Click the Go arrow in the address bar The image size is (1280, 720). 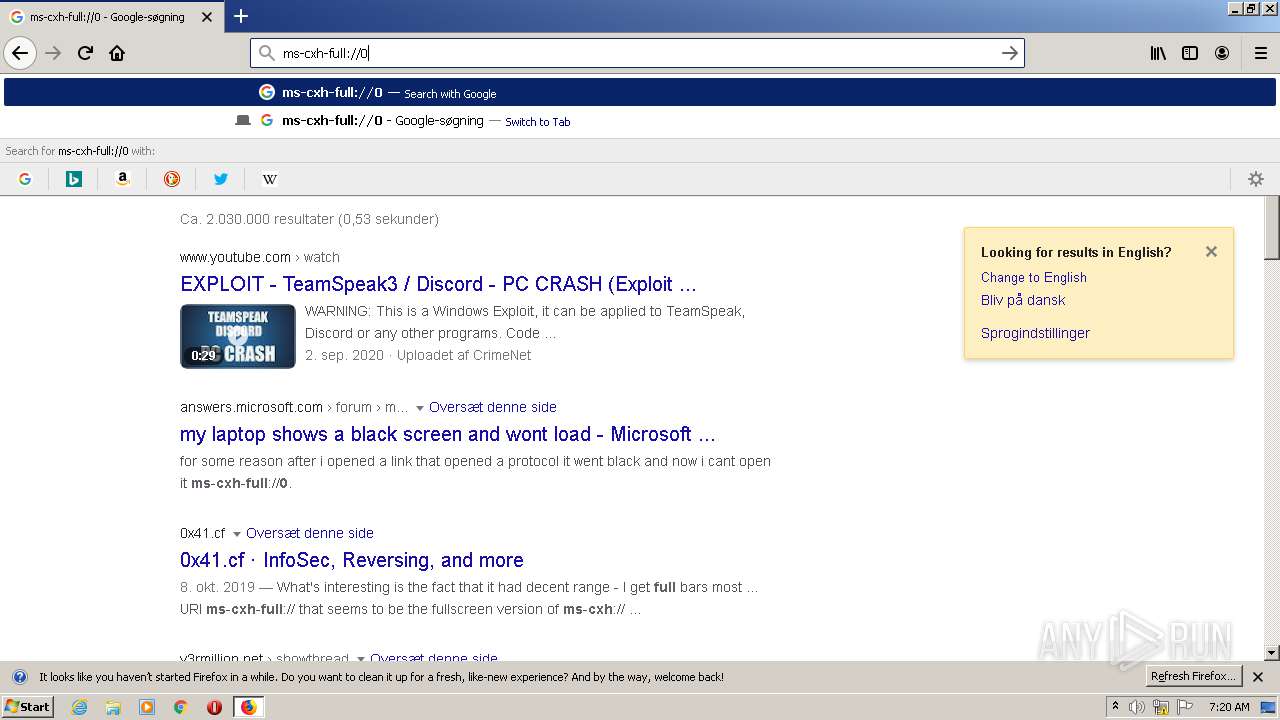pos(1010,53)
